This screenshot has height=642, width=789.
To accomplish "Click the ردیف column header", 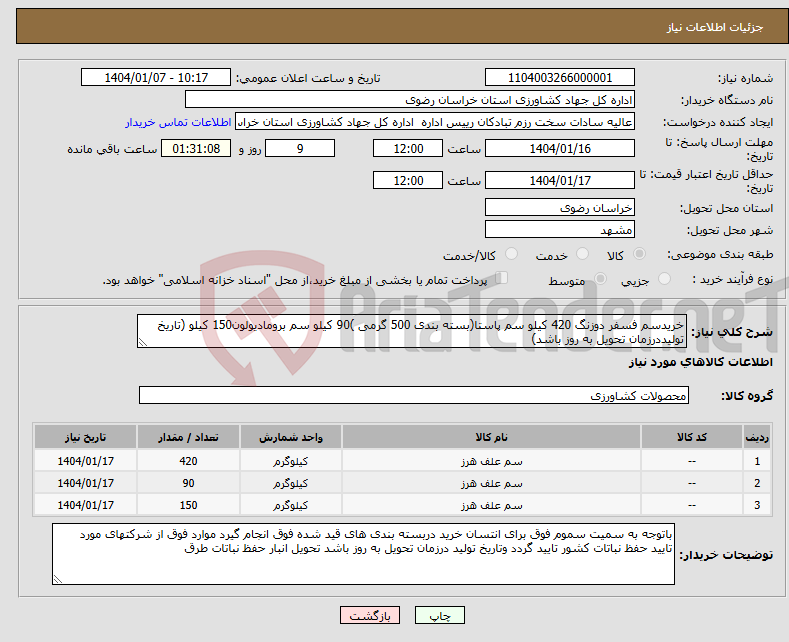I will tap(757, 437).
